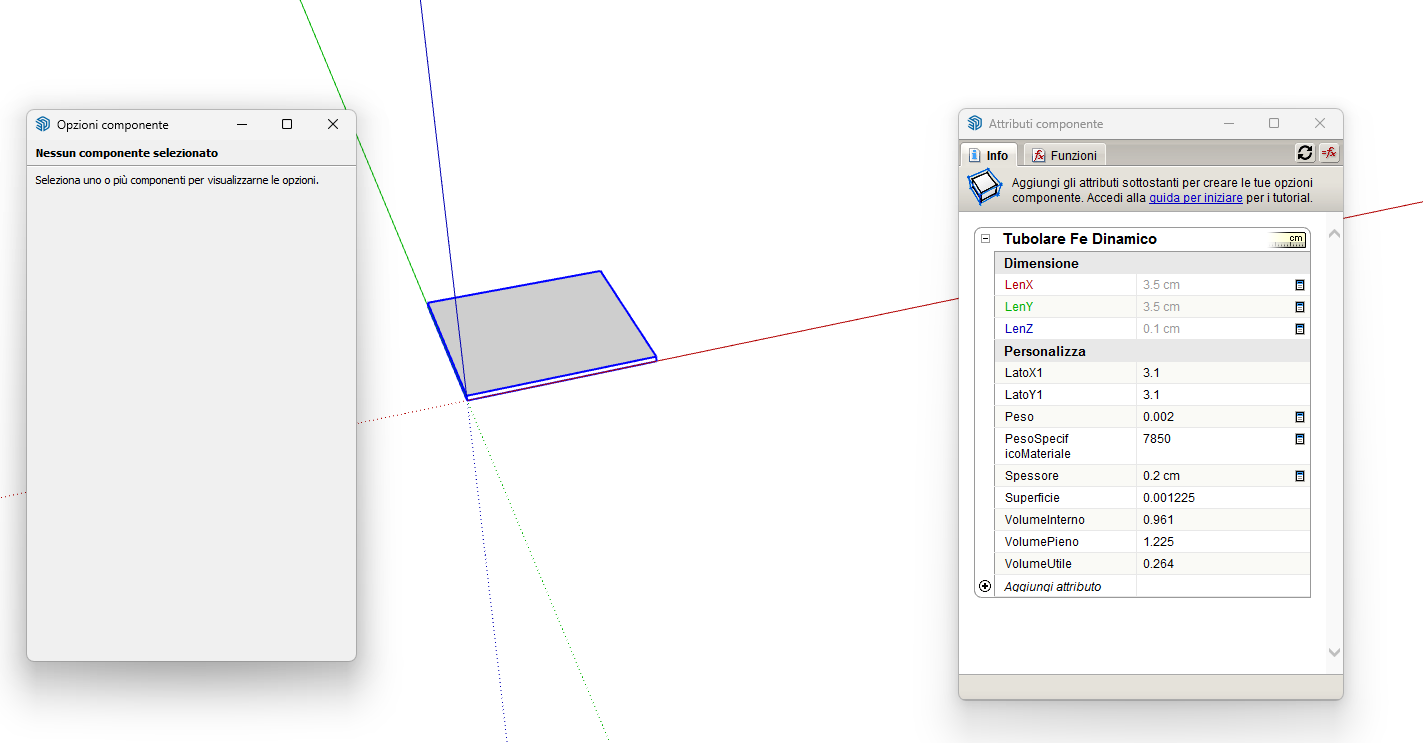Viewport: 1423px width, 743px height.
Task: Click the plus icon beside Aggiungi attributo
Action: [x=985, y=586]
